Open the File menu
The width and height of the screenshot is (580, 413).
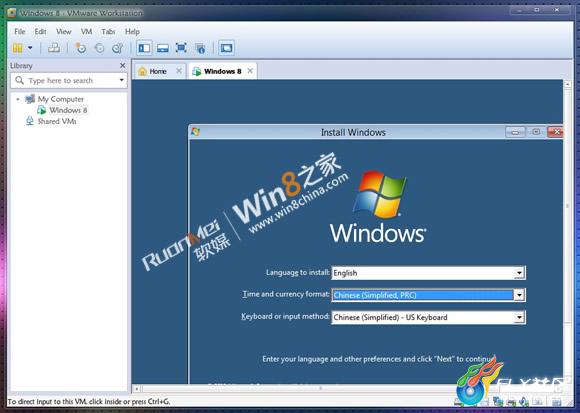[x=20, y=32]
